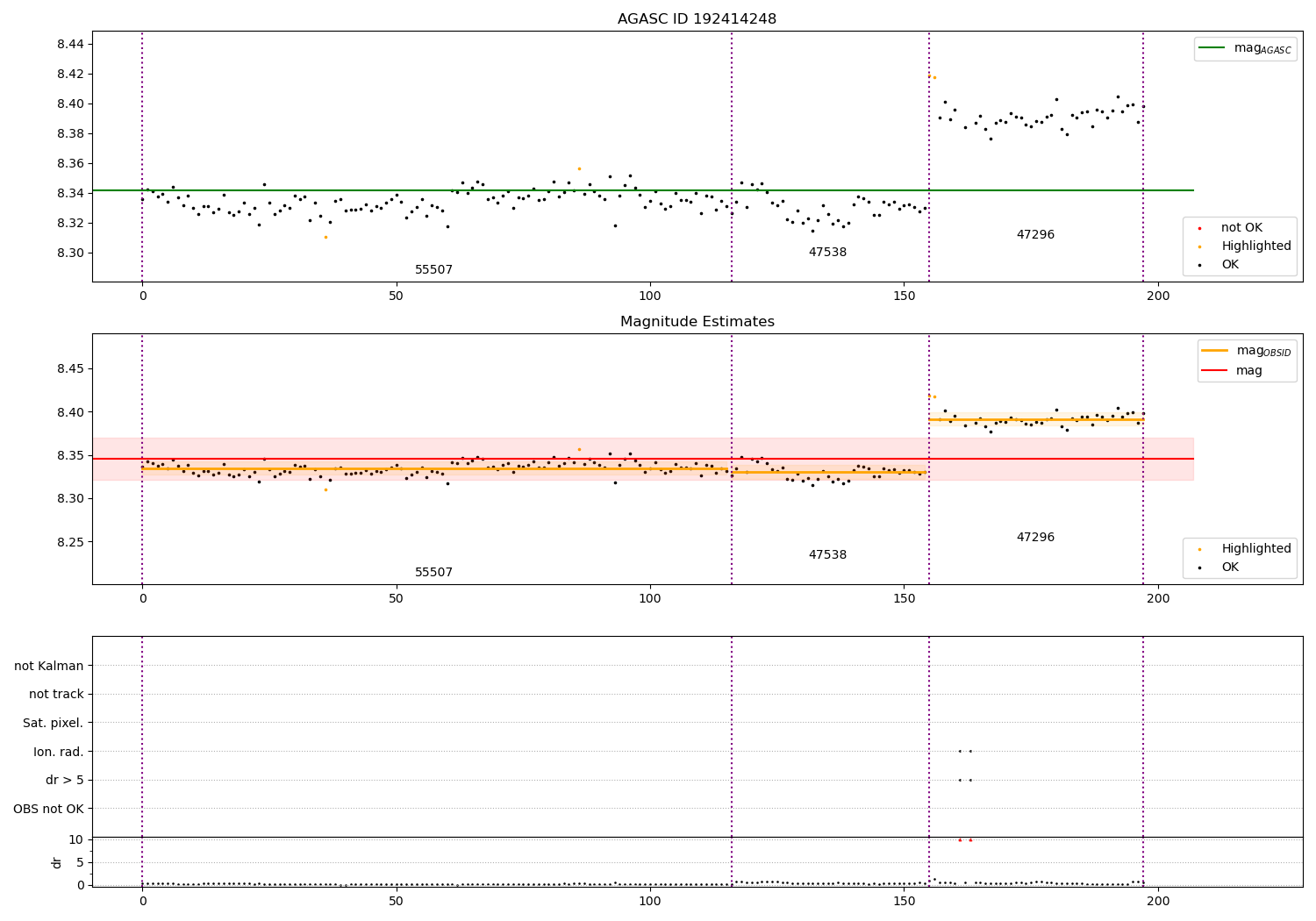Click y-axis tick 8.36 in top plot
Image resolution: width=1316 pixels, height=921 pixels.
point(70,163)
